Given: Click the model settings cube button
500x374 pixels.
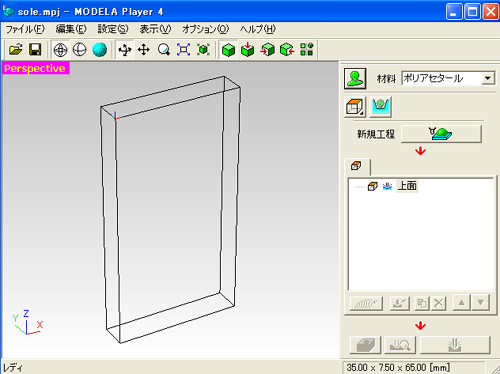Looking at the screenshot, I should click(x=355, y=107).
